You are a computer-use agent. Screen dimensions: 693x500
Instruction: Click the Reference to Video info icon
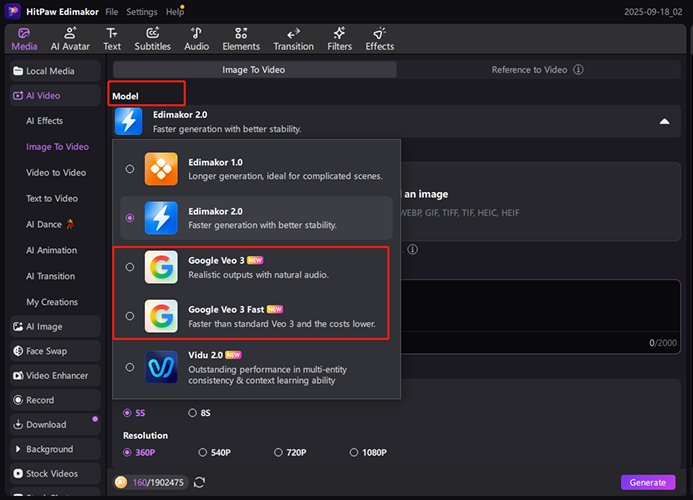[x=578, y=70]
